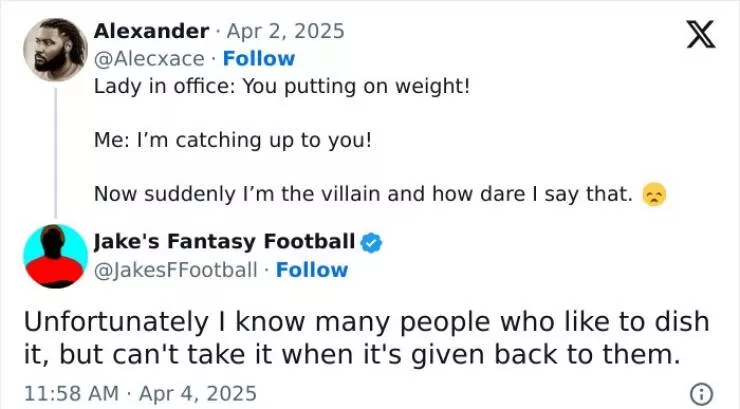This screenshot has height=409, width=740.
Task: Follow the @Alecxace account
Action: [x=259, y=58]
